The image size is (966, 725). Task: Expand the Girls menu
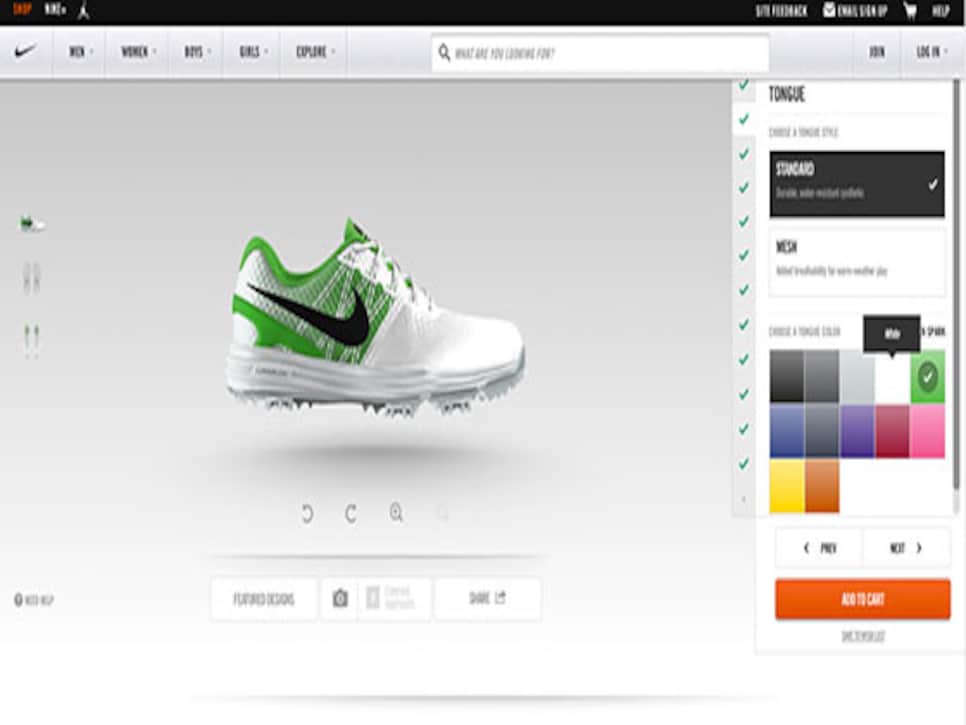coord(253,52)
